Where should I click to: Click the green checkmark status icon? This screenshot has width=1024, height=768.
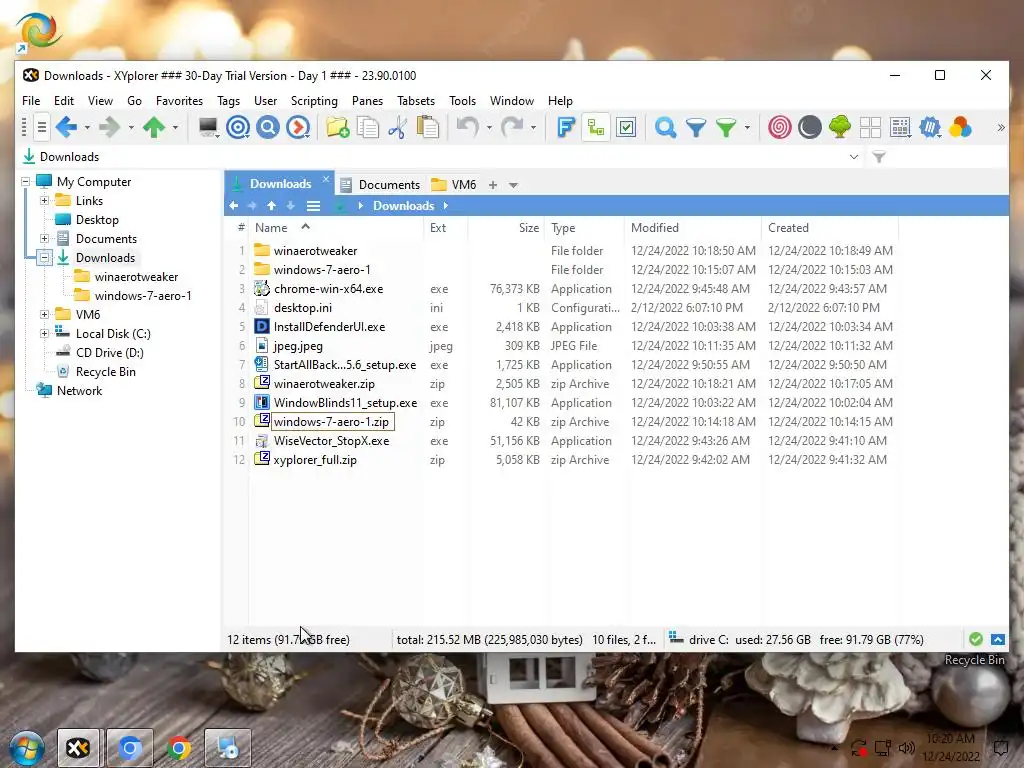(976, 639)
